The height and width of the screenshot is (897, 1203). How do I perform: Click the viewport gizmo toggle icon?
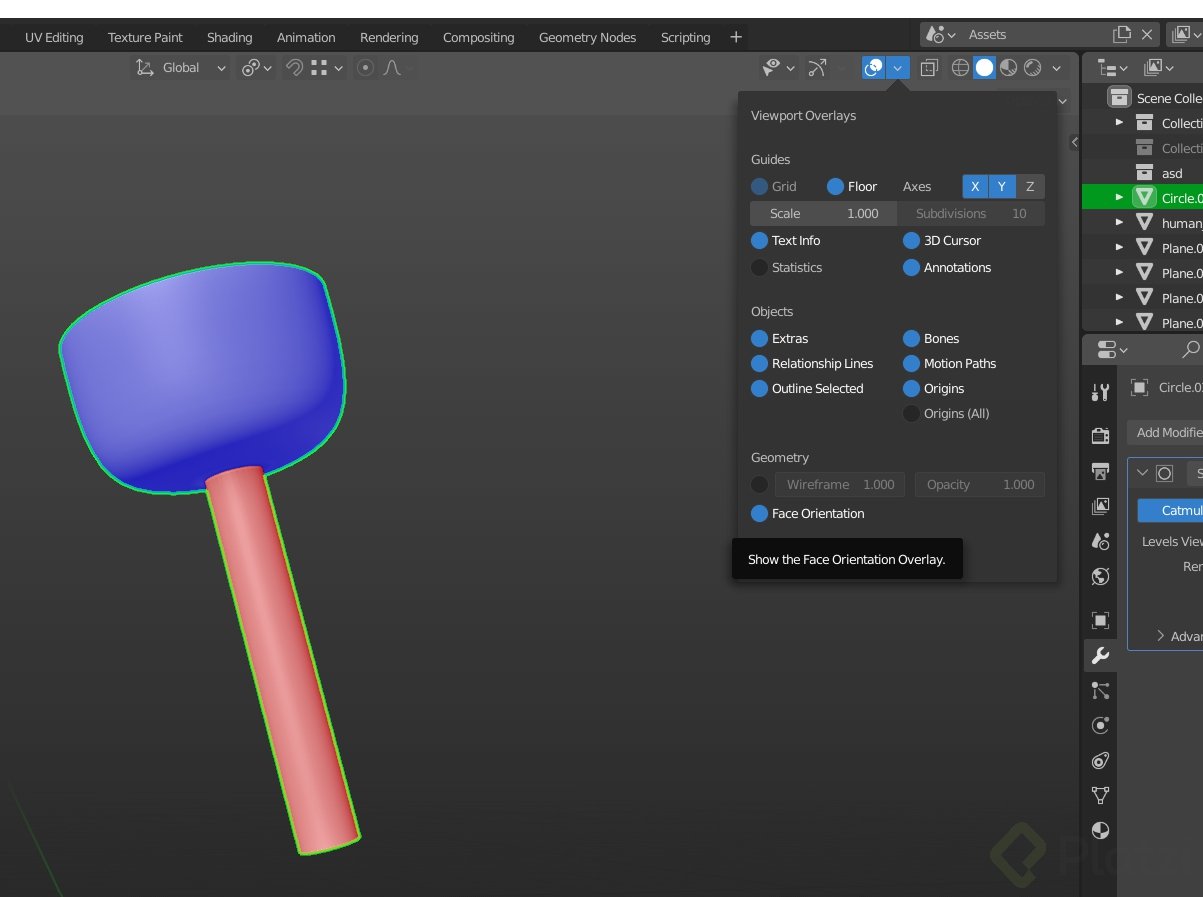coord(817,68)
